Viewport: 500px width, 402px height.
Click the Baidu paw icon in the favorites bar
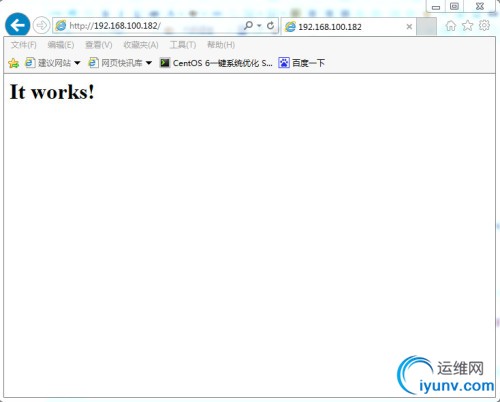(x=284, y=63)
